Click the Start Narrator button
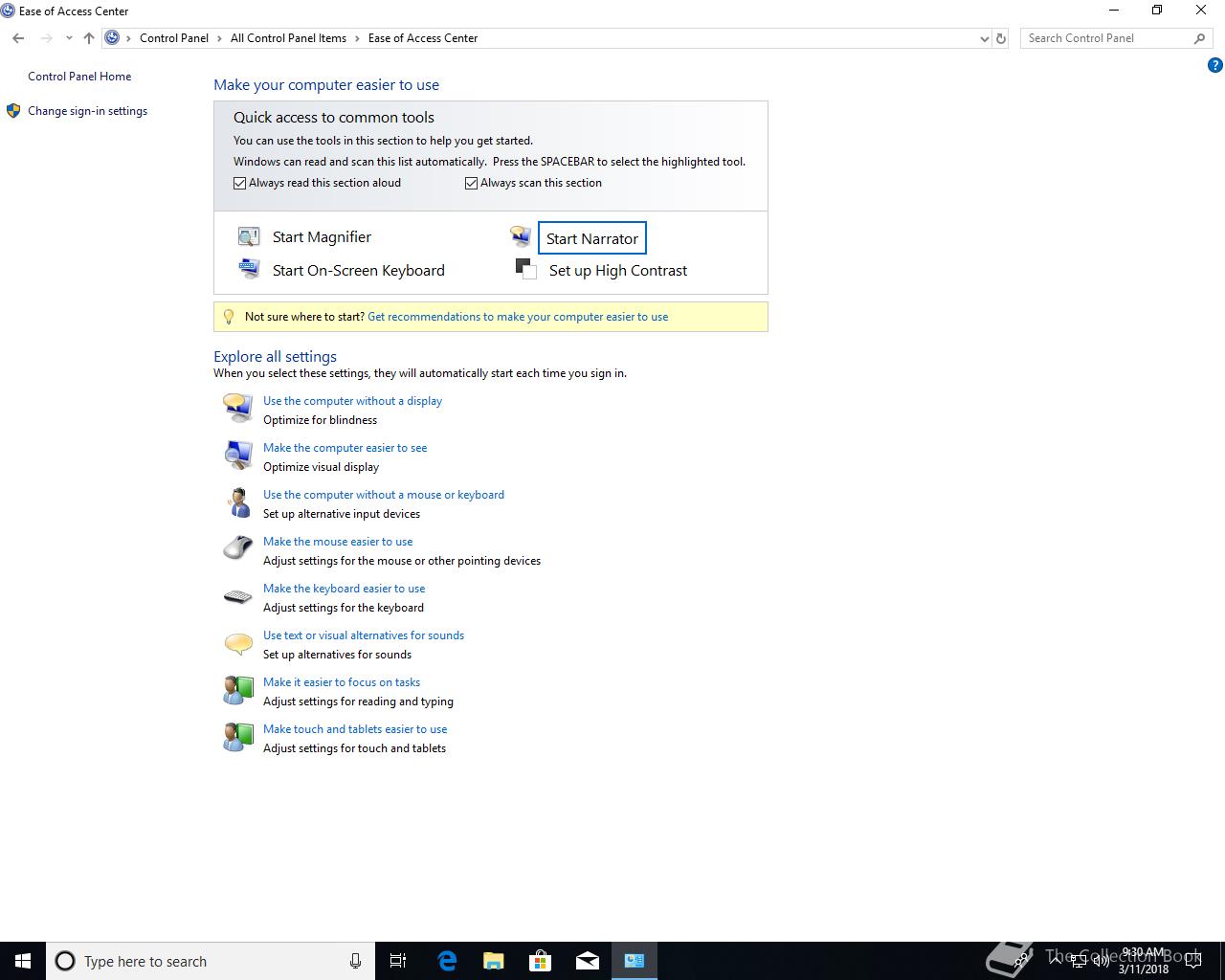Screen dimensions: 1225x980 pos(592,238)
